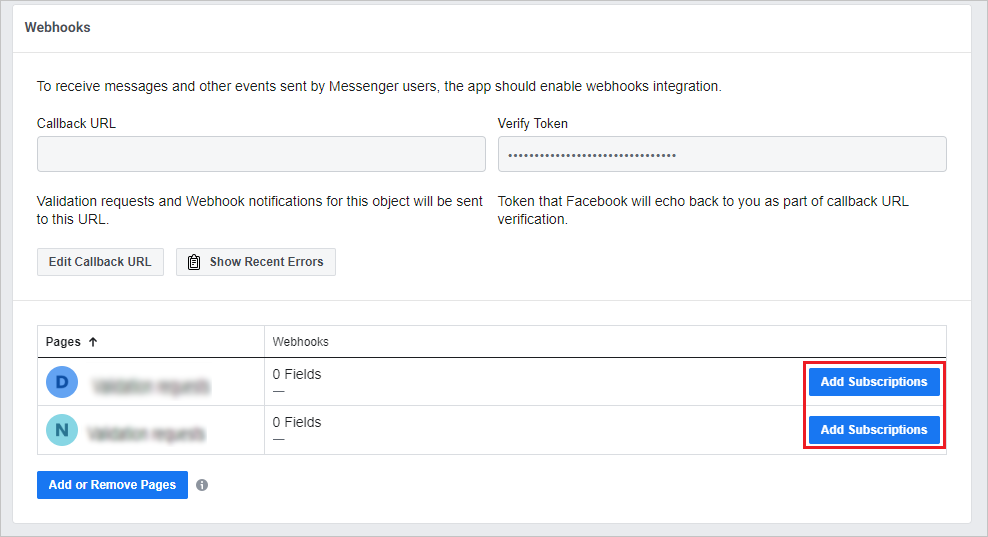Click "0 Fields" in the D page row
988x537 pixels.
click(x=297, y=375)
